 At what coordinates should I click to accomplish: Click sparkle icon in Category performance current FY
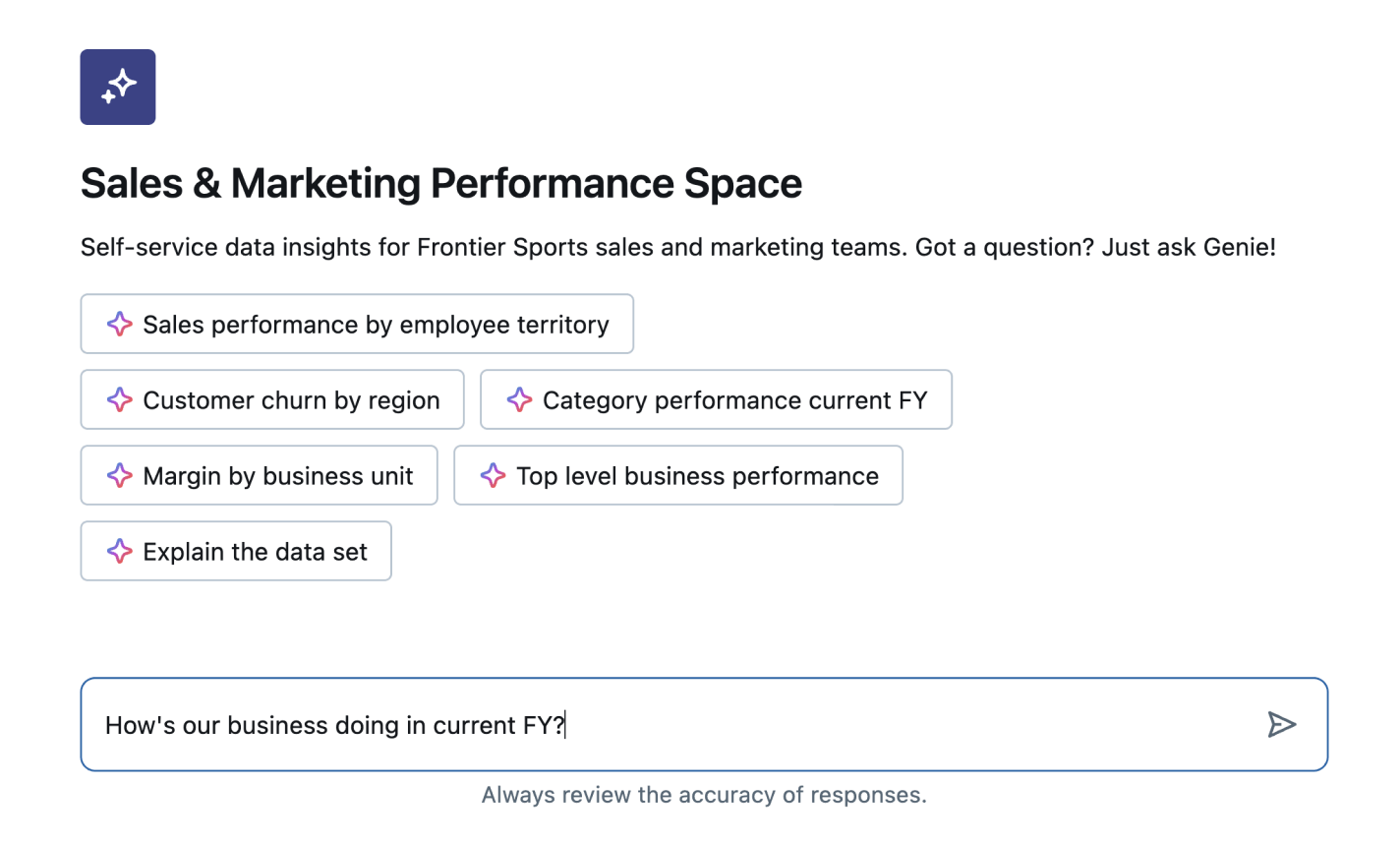pos(519,400)
